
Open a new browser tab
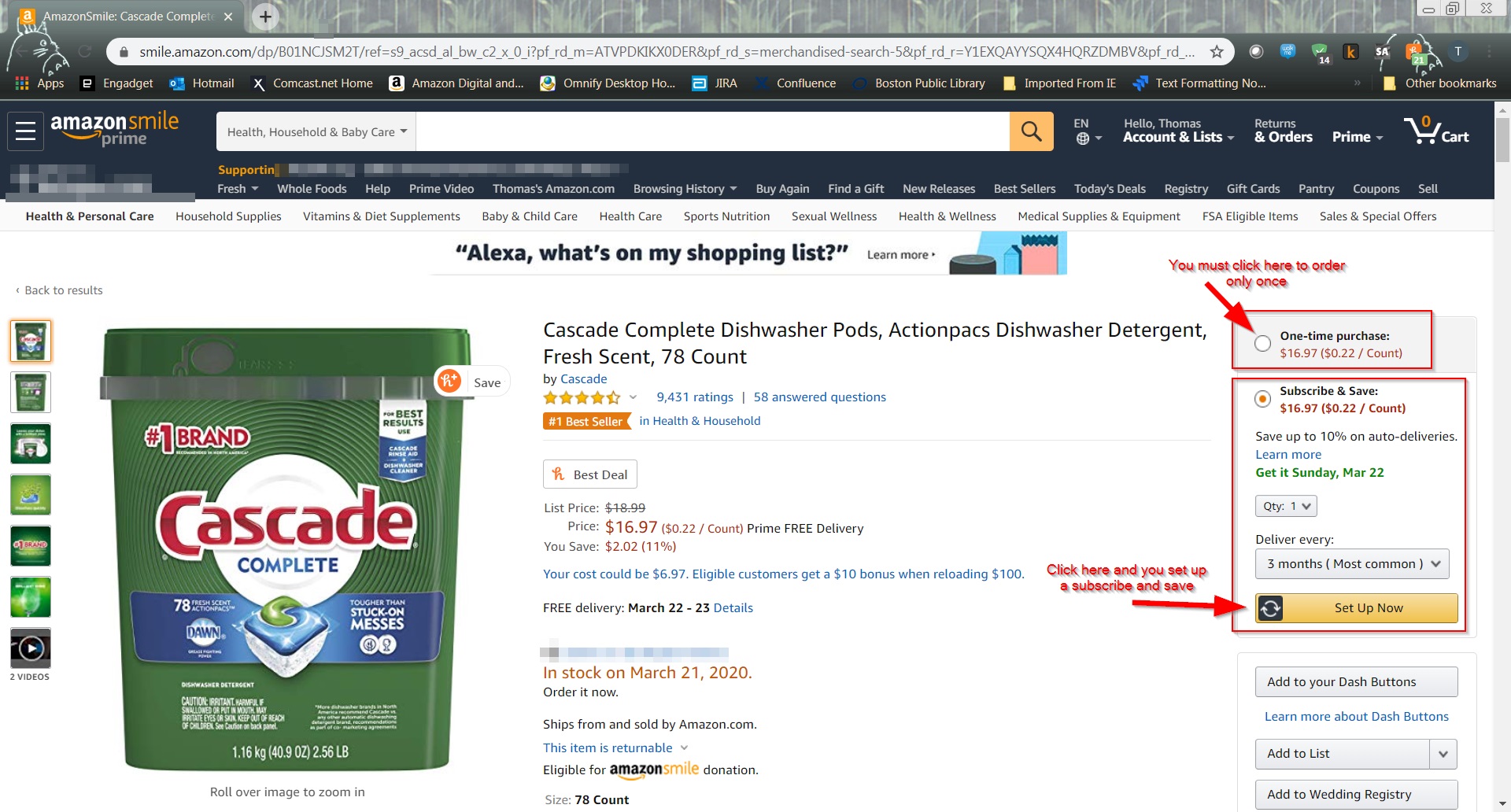pos(265,17)
